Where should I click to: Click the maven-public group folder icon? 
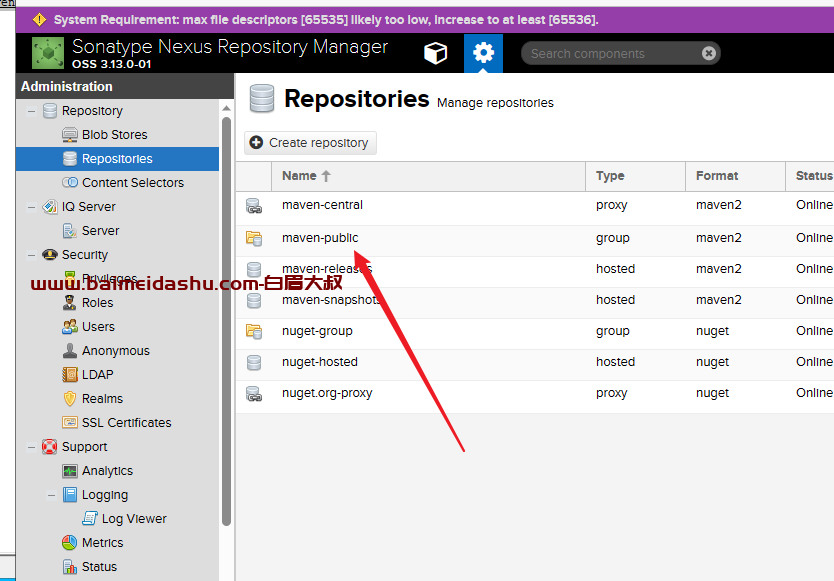tap(254, 238)
